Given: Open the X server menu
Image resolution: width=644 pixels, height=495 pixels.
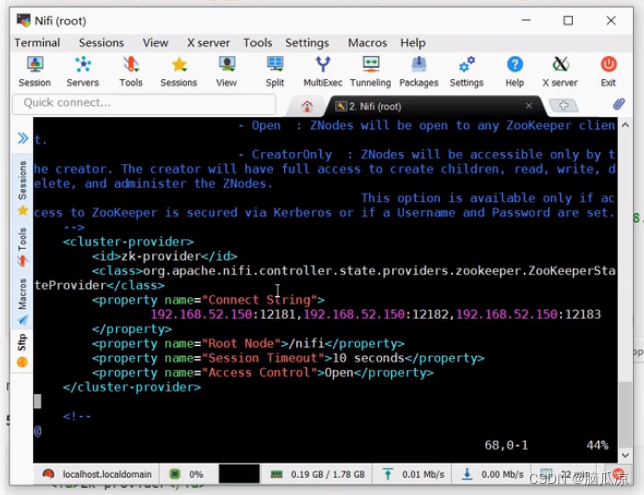Looking at the screenshot, I should click(208, 43).
